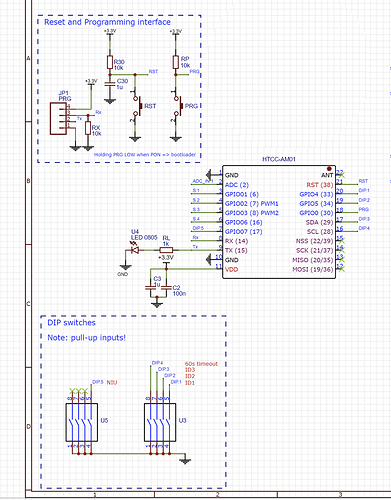Screen dimensions: 391x500
Task: Select the U3 DIP switch block
Action: tap(160, 422)
